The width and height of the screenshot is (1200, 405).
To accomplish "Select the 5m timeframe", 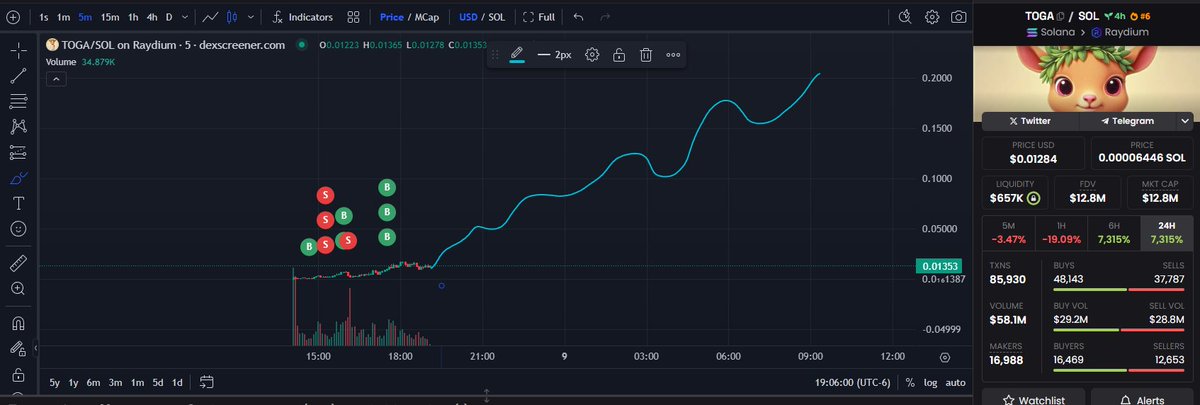I will 85,17.
